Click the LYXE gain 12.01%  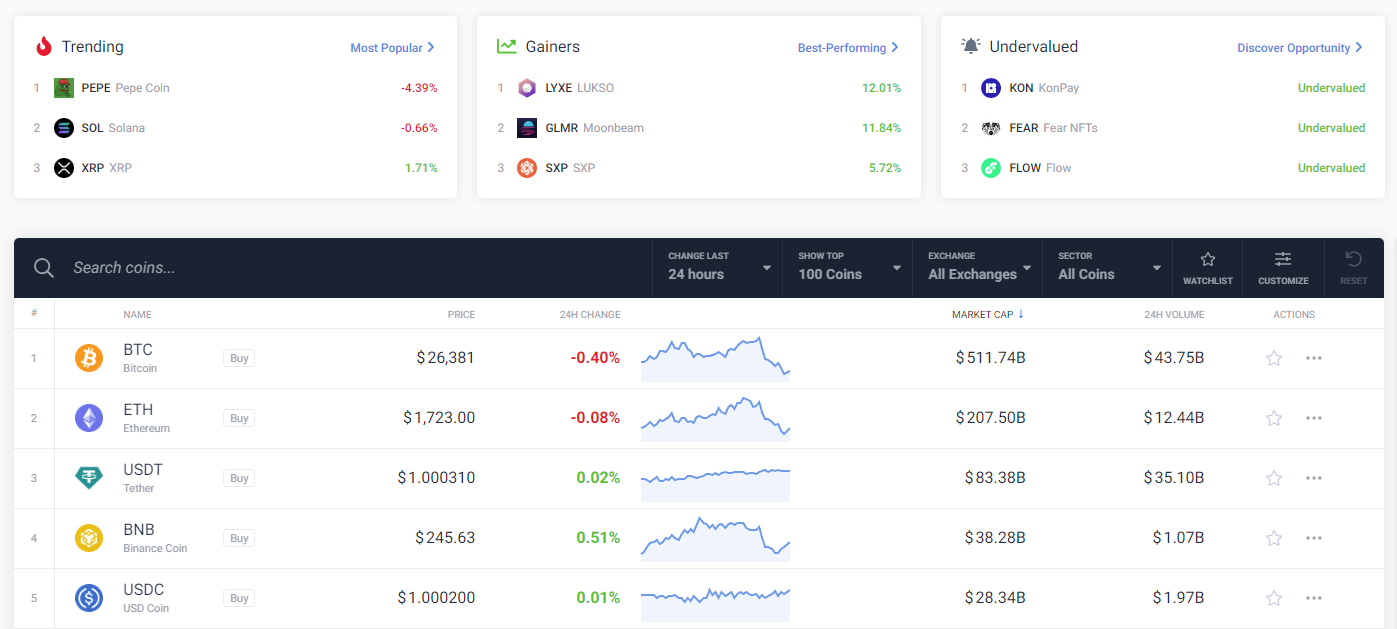coord(881,88)
